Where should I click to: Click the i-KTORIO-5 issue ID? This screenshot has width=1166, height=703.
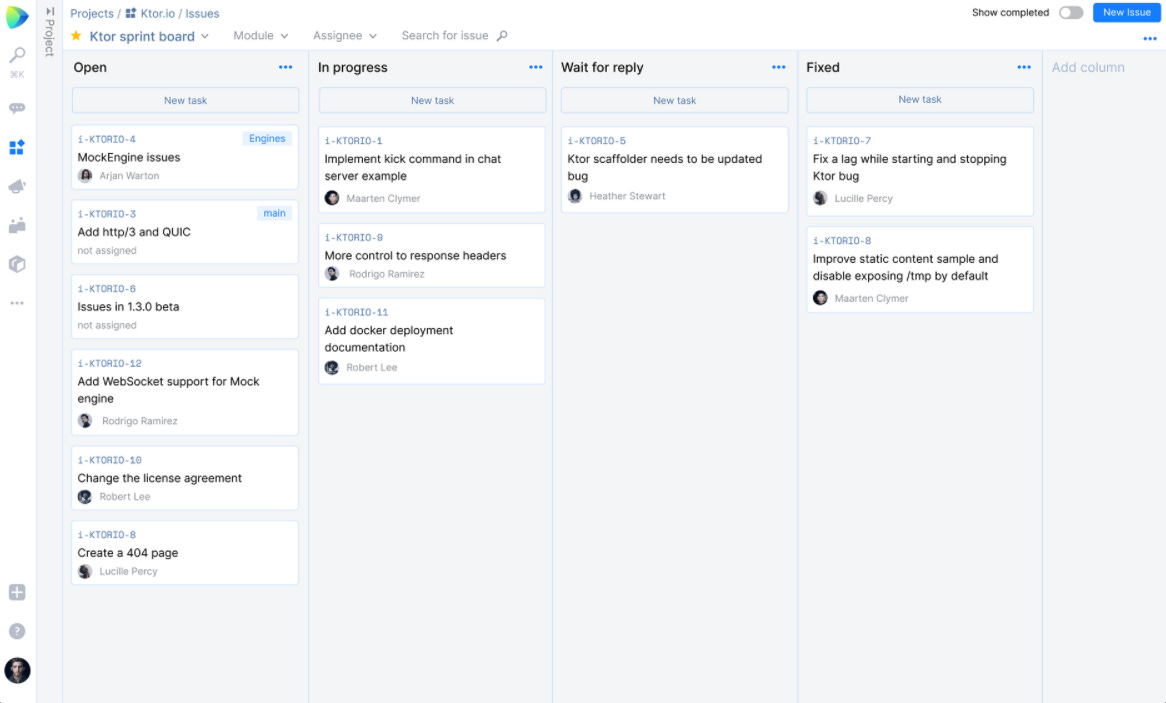596,141
